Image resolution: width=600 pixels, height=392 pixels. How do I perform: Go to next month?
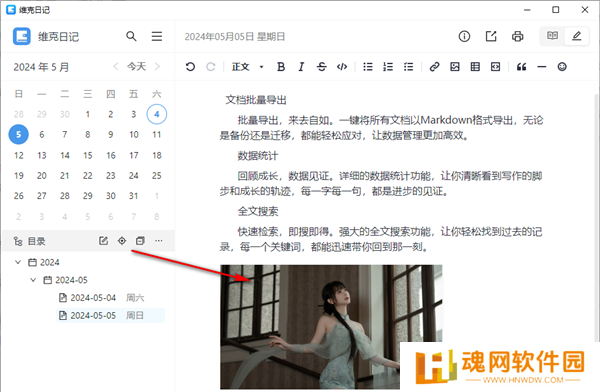click(x=157, y=67)
